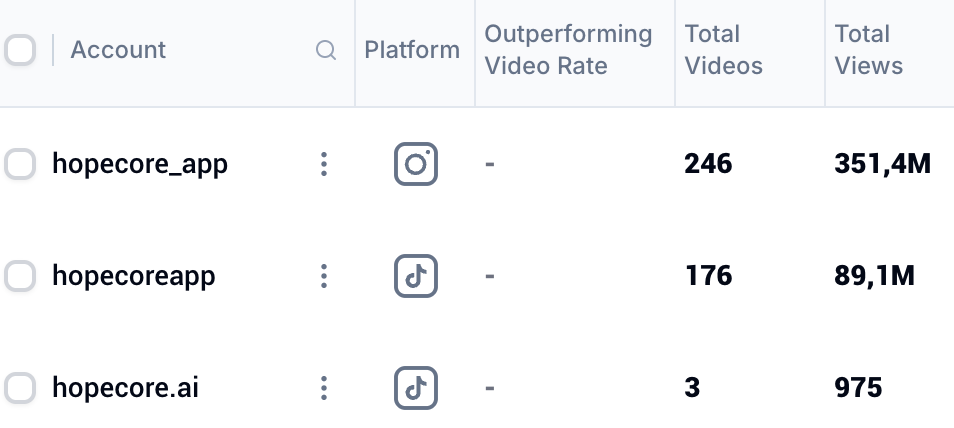Click TikTok platform icon for hopecore.ai

point(416,388)
